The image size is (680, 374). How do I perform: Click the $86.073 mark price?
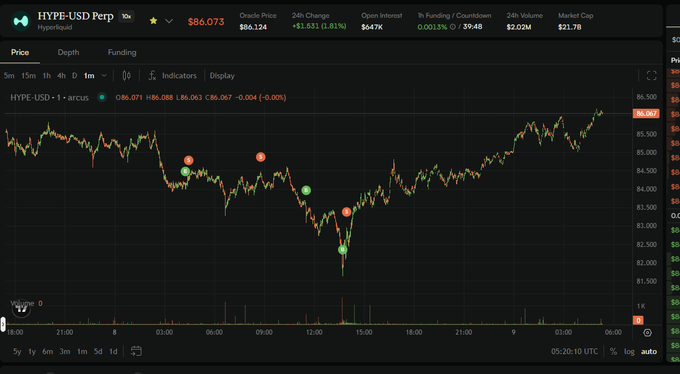pos(206,22)
